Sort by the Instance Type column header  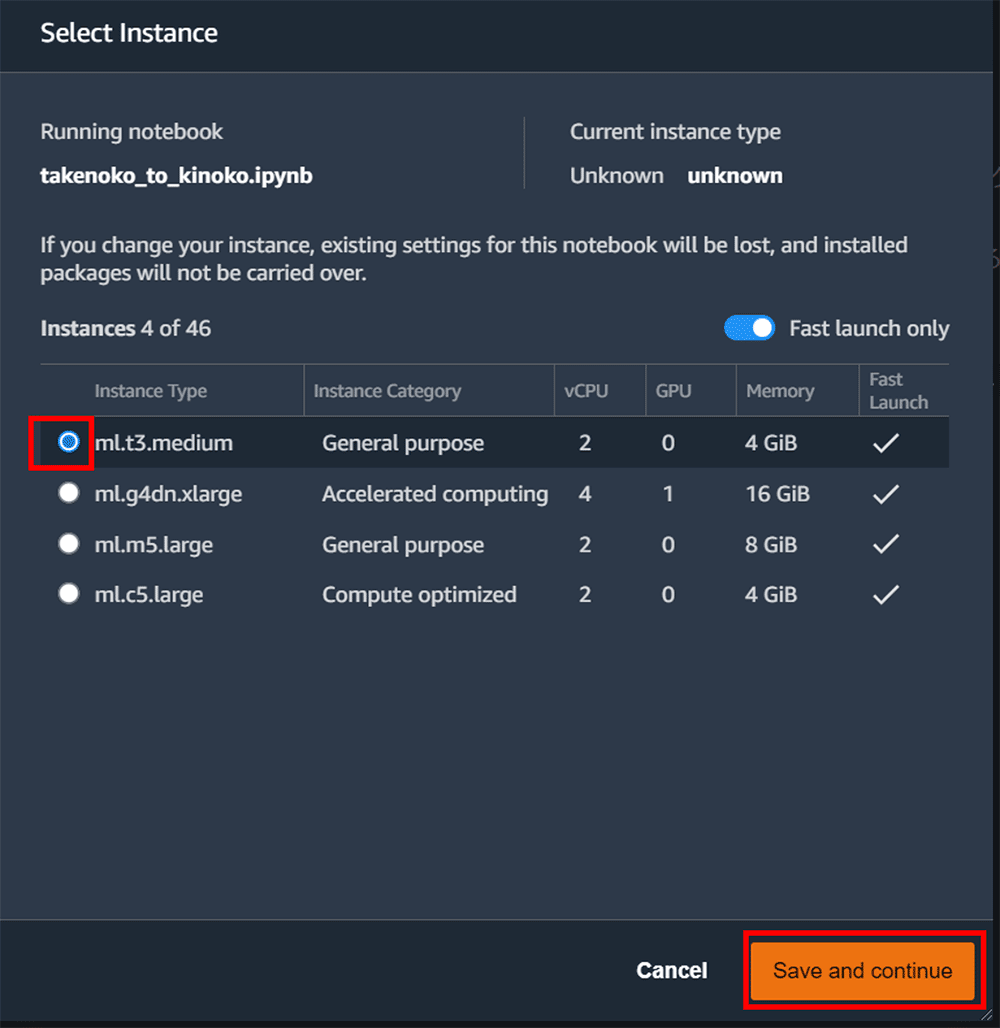click(151, 391)
